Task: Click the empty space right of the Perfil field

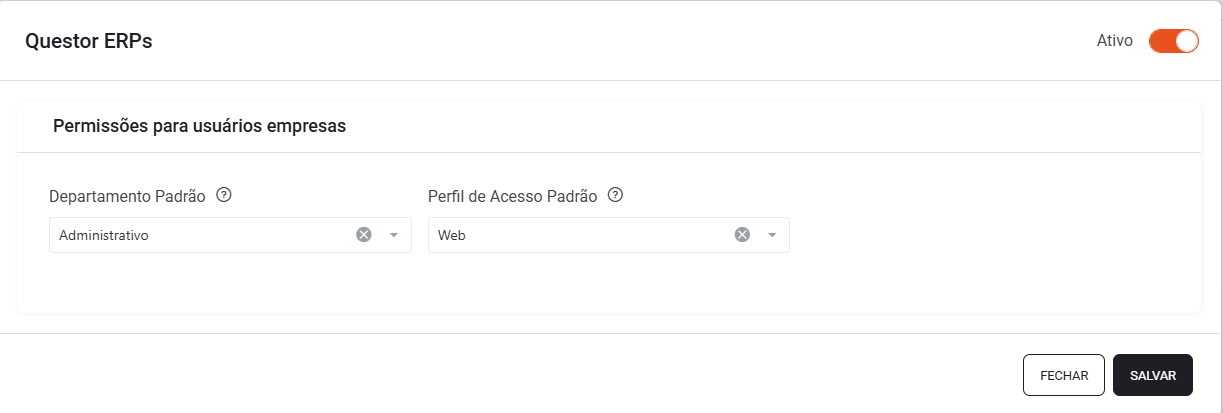Action: pyautogui.click(x=990, y=235)
